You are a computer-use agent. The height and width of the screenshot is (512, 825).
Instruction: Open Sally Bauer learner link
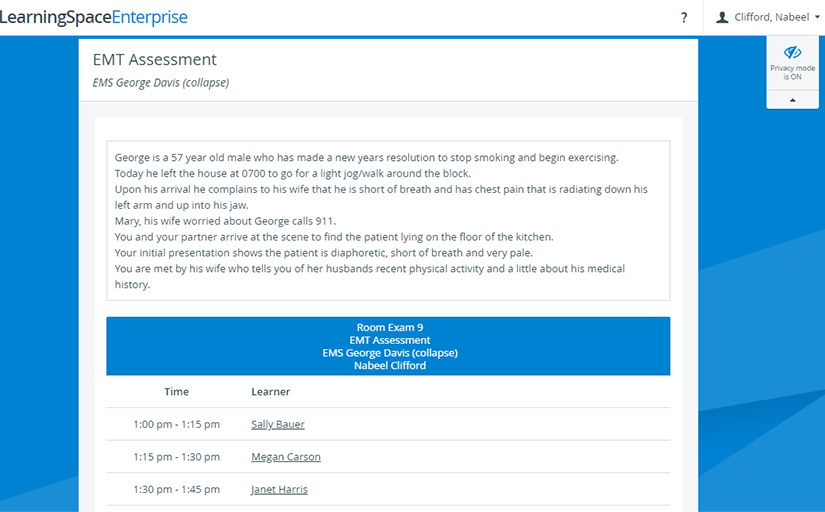click(278, 424)
